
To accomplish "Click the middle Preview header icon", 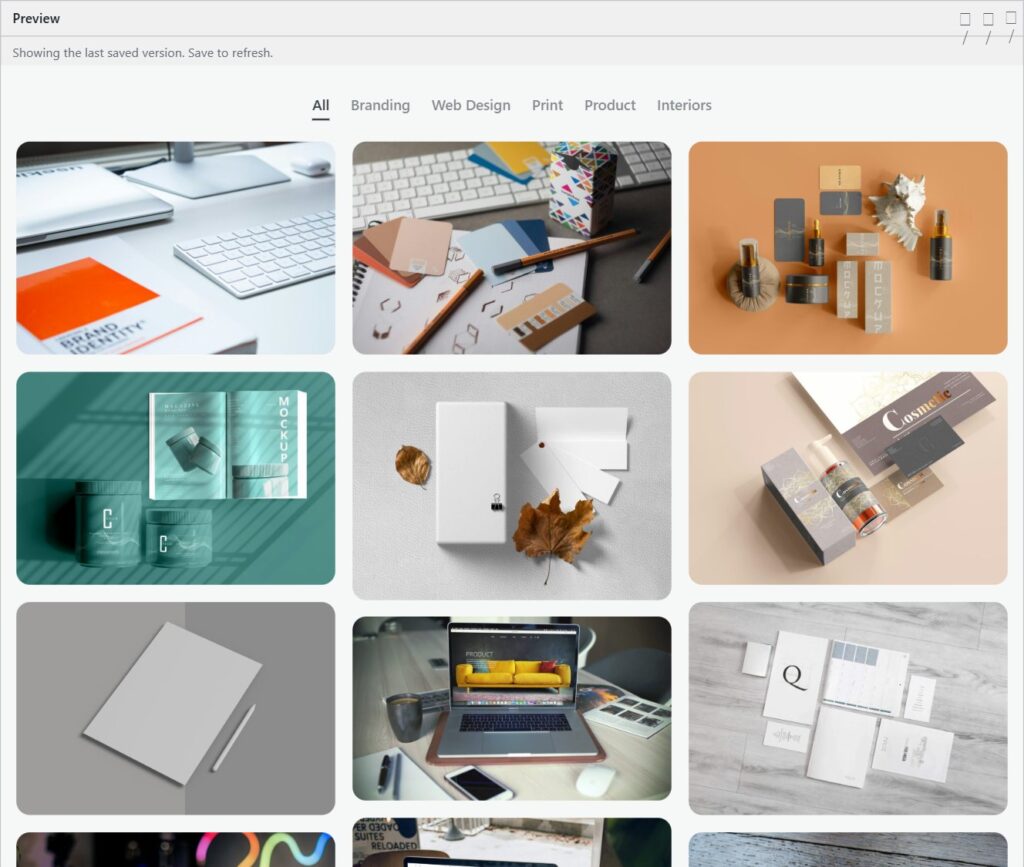I will tap(988, 28).
